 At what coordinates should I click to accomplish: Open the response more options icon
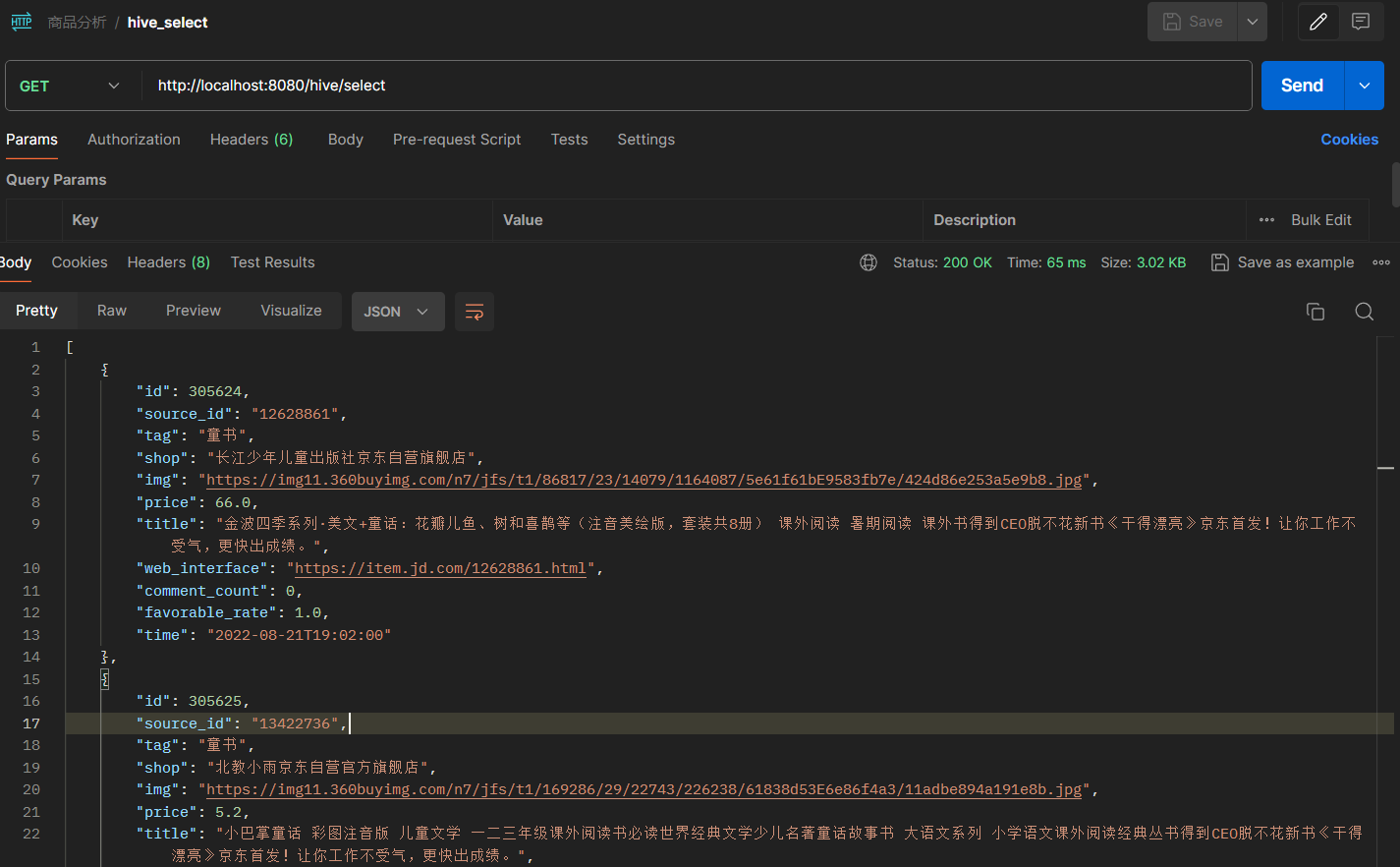click(1381, 262)
